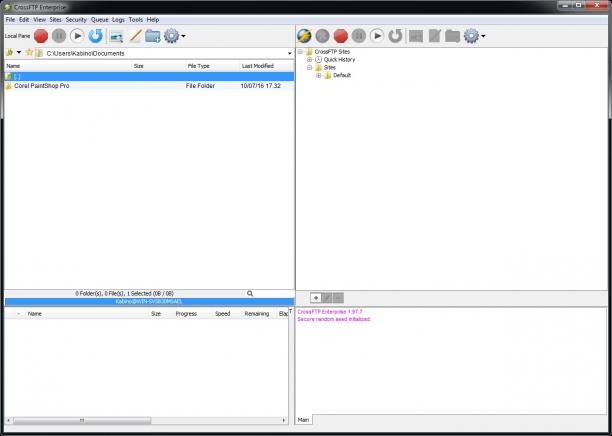Click the grayed edit site button

pos(327,298)
